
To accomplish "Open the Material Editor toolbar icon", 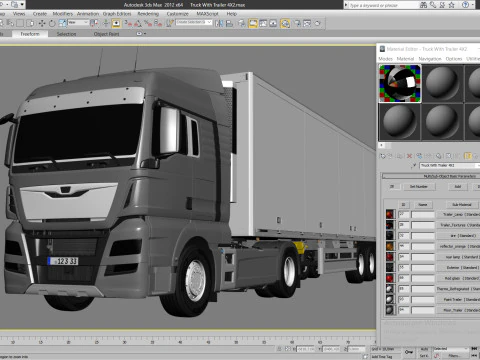I will (x=285, y=23).
